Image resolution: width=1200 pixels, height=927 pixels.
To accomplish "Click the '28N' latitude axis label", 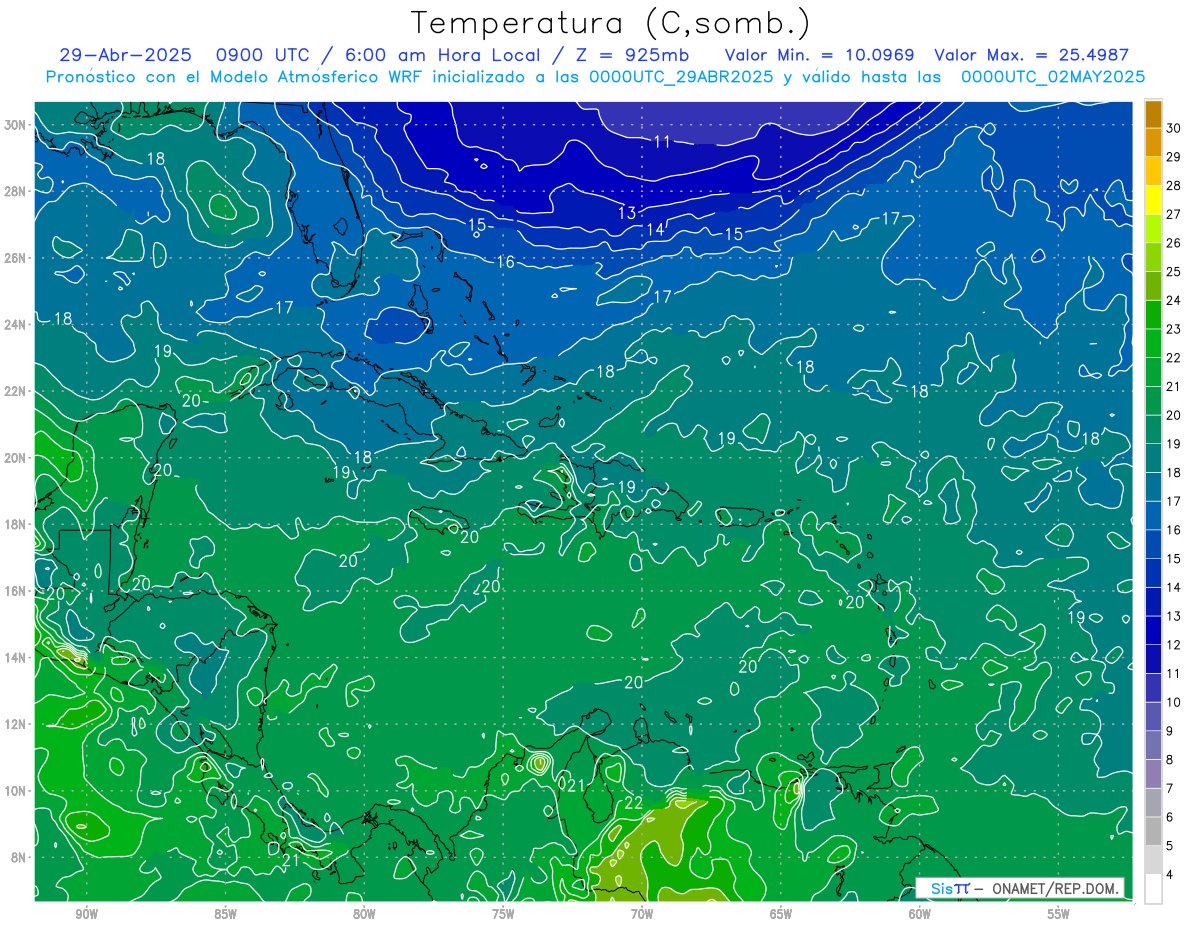I will click(x=16, y=191).
